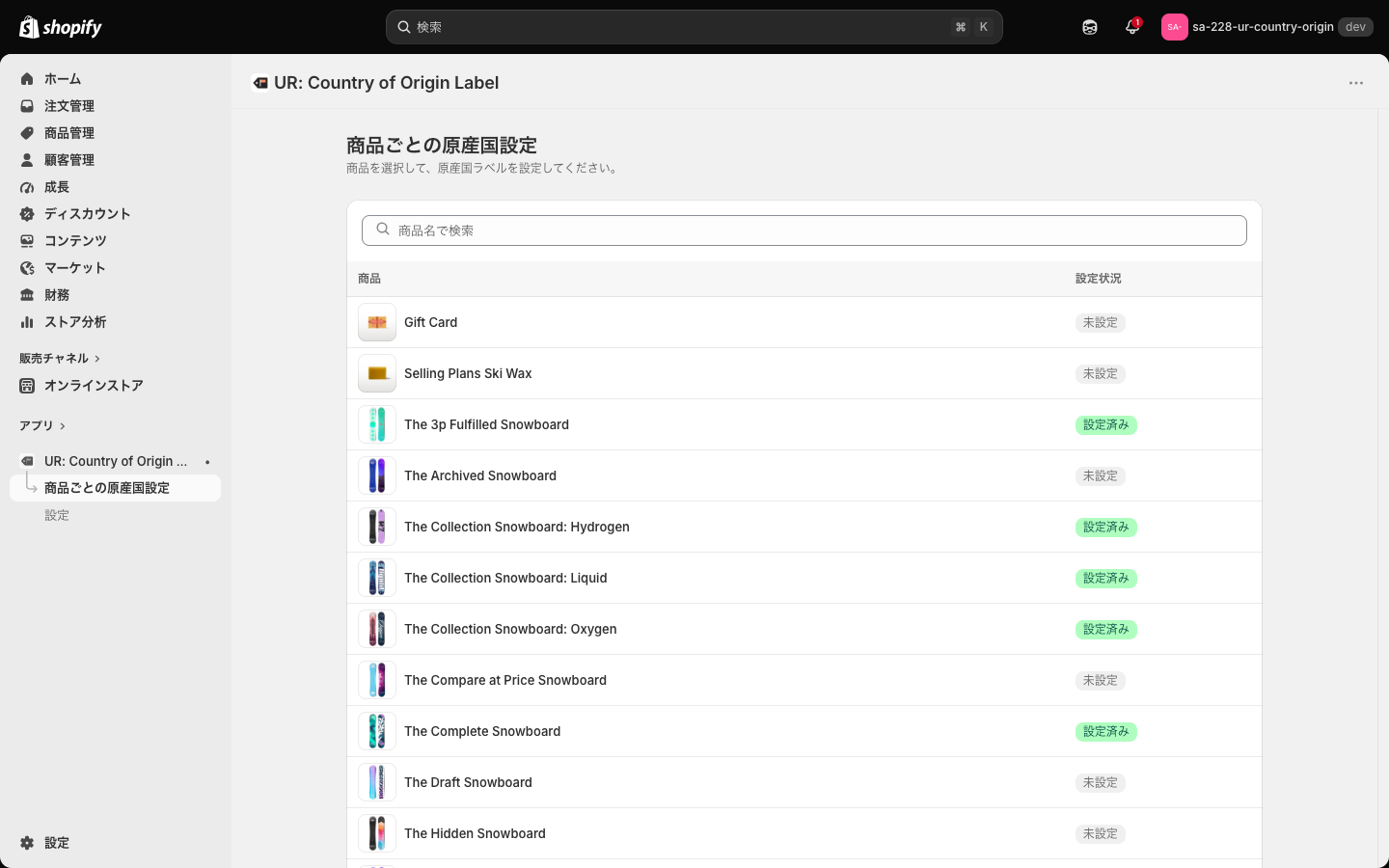Screen dimensions: 1389x868
Task: Open 商品管理 in the sidebar
Action: (116, 133)
